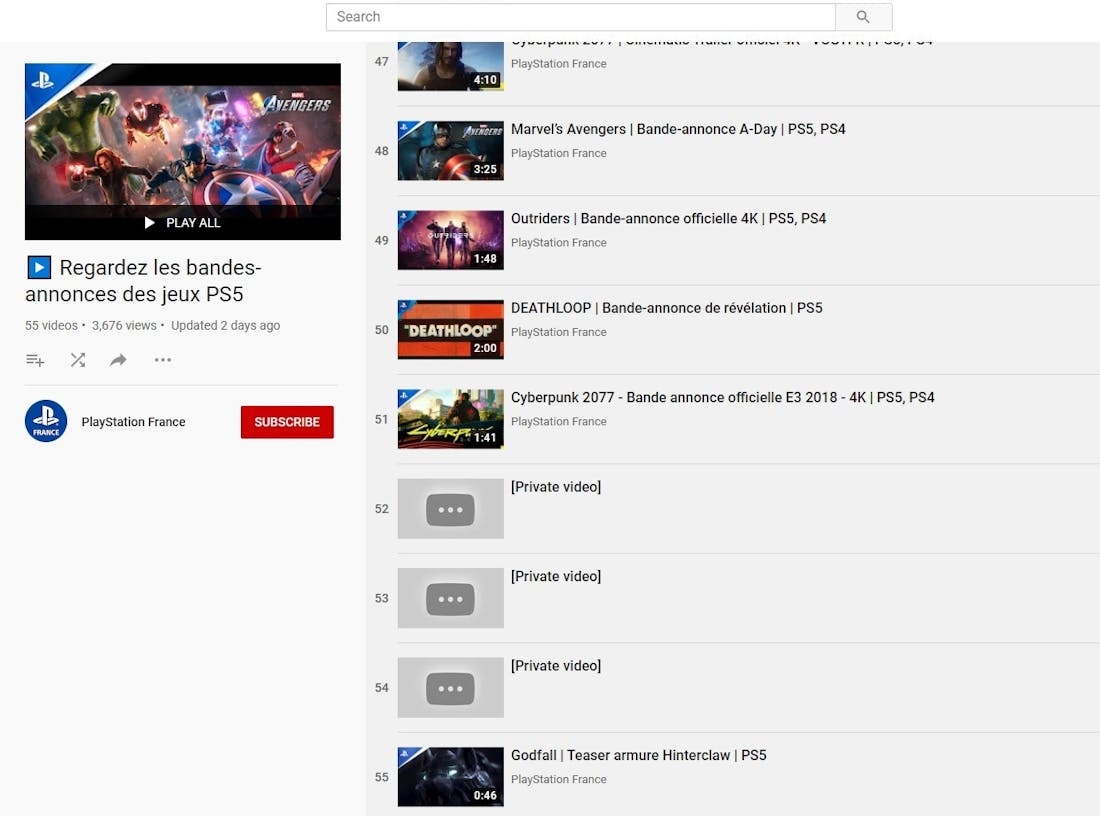Click the Godfall Teaser armure Hinterclaw thumbnail
The width and height of the screenshot is (1100, 816).
tap(450, 776)
